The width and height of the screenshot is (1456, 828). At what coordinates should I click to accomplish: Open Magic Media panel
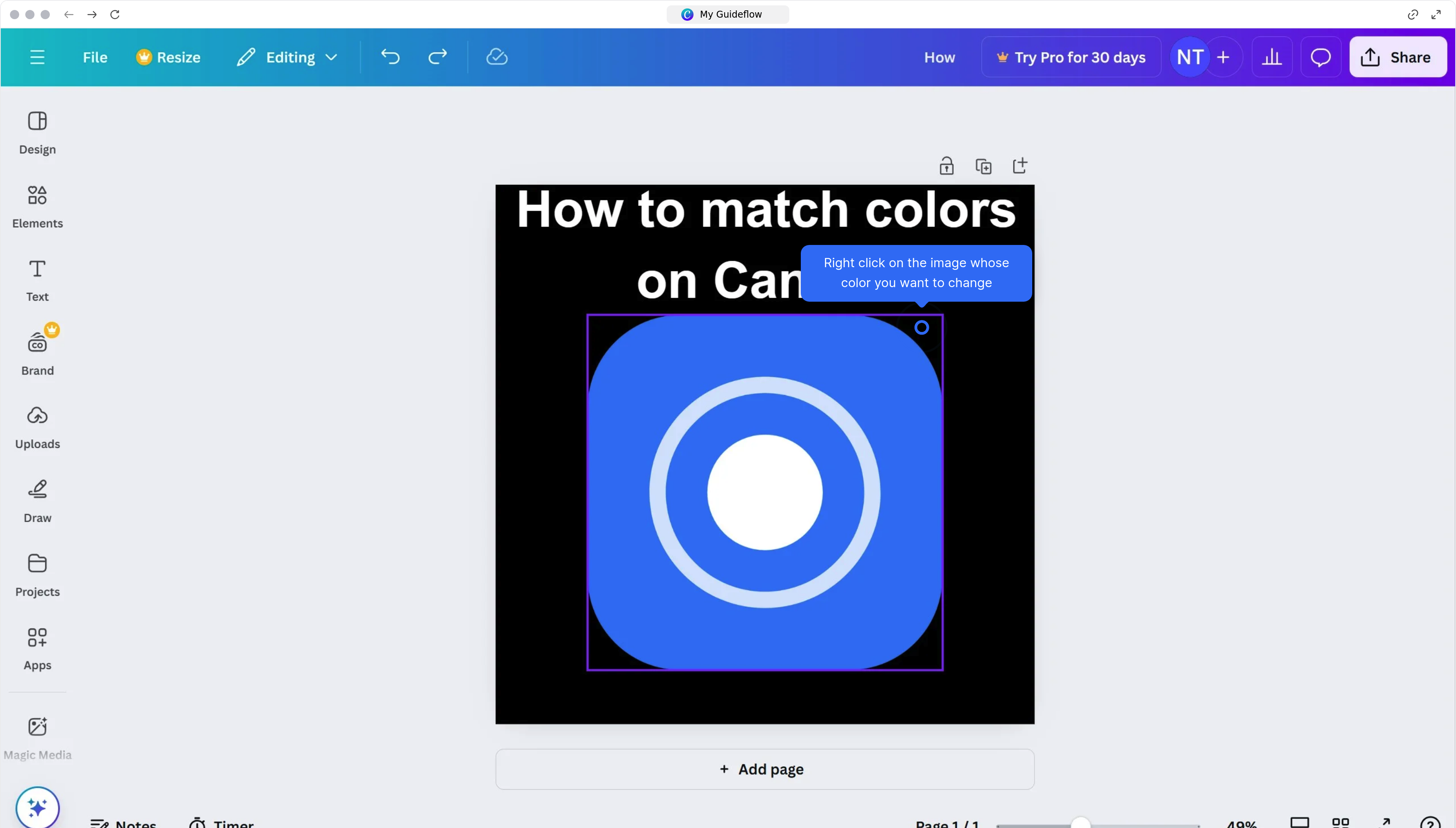click(x=37, y=736)
